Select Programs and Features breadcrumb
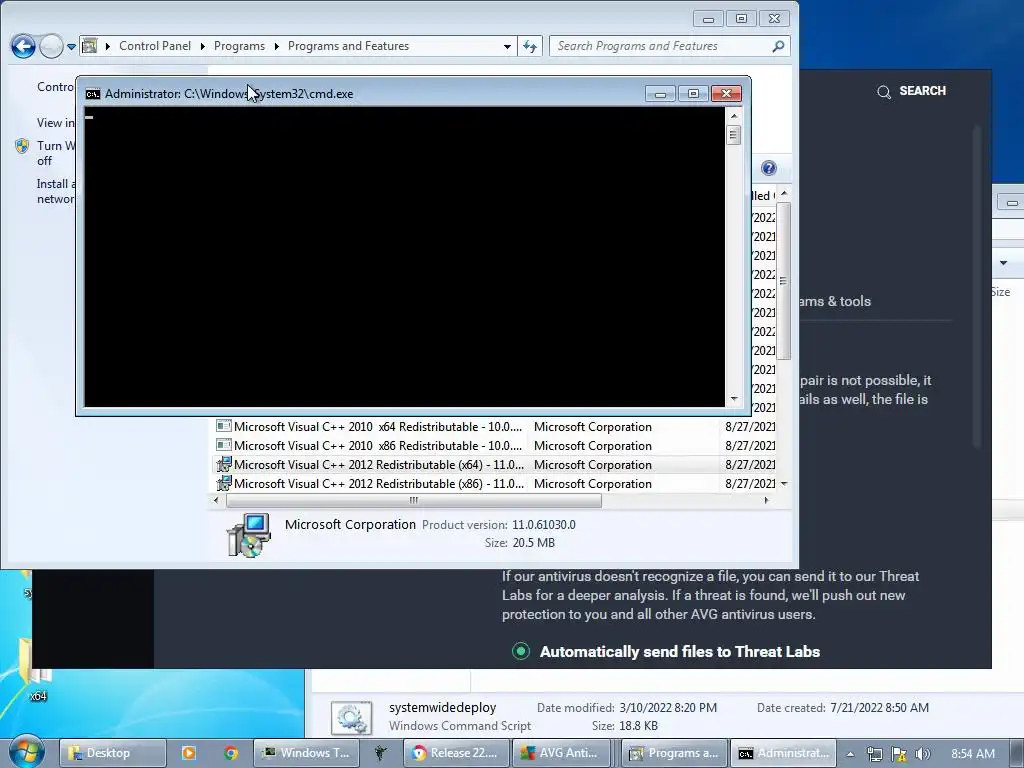This screenshot has width=1024, height=768. pos(348,46)
